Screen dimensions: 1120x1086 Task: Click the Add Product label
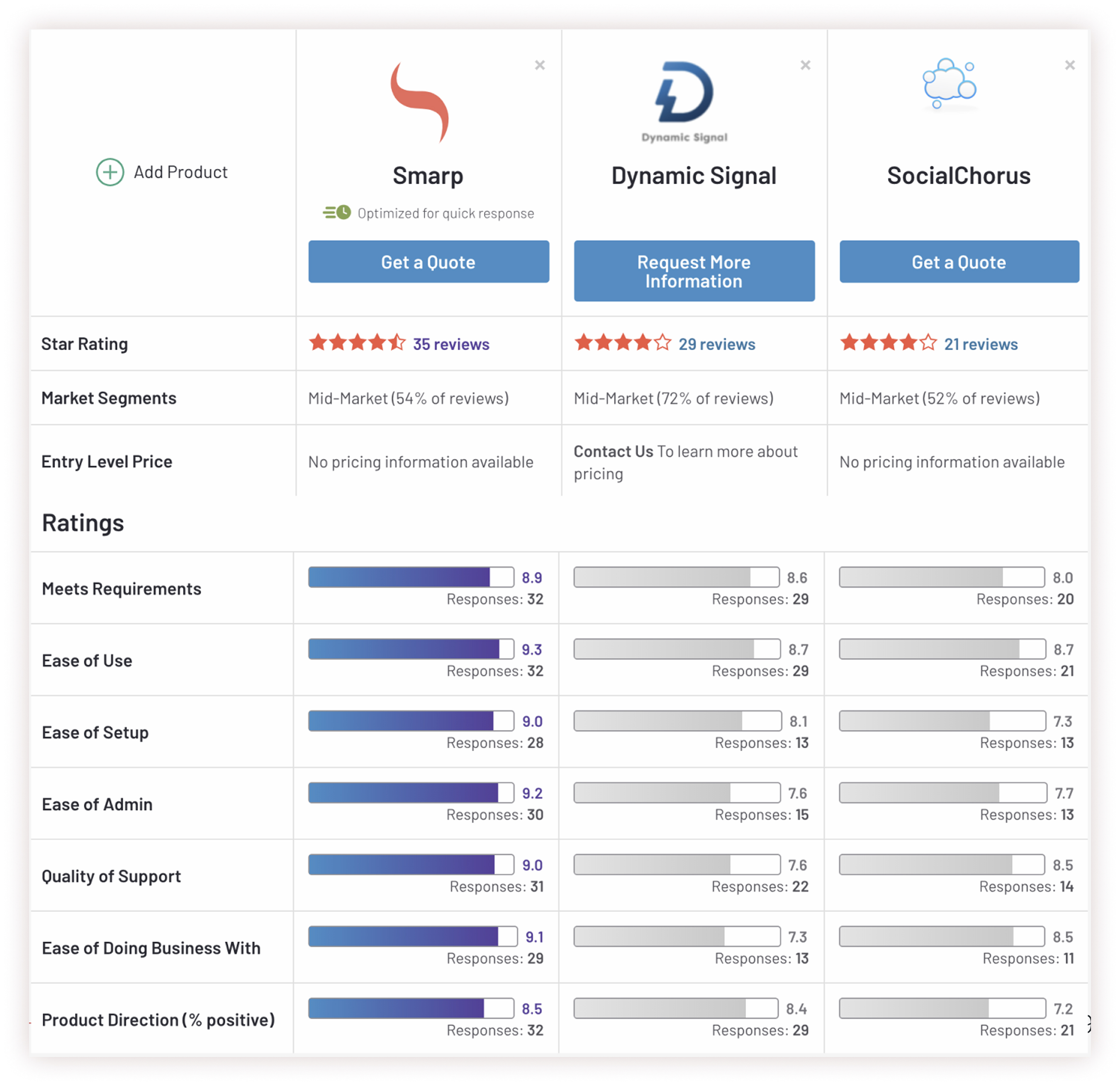click(180, 172)
